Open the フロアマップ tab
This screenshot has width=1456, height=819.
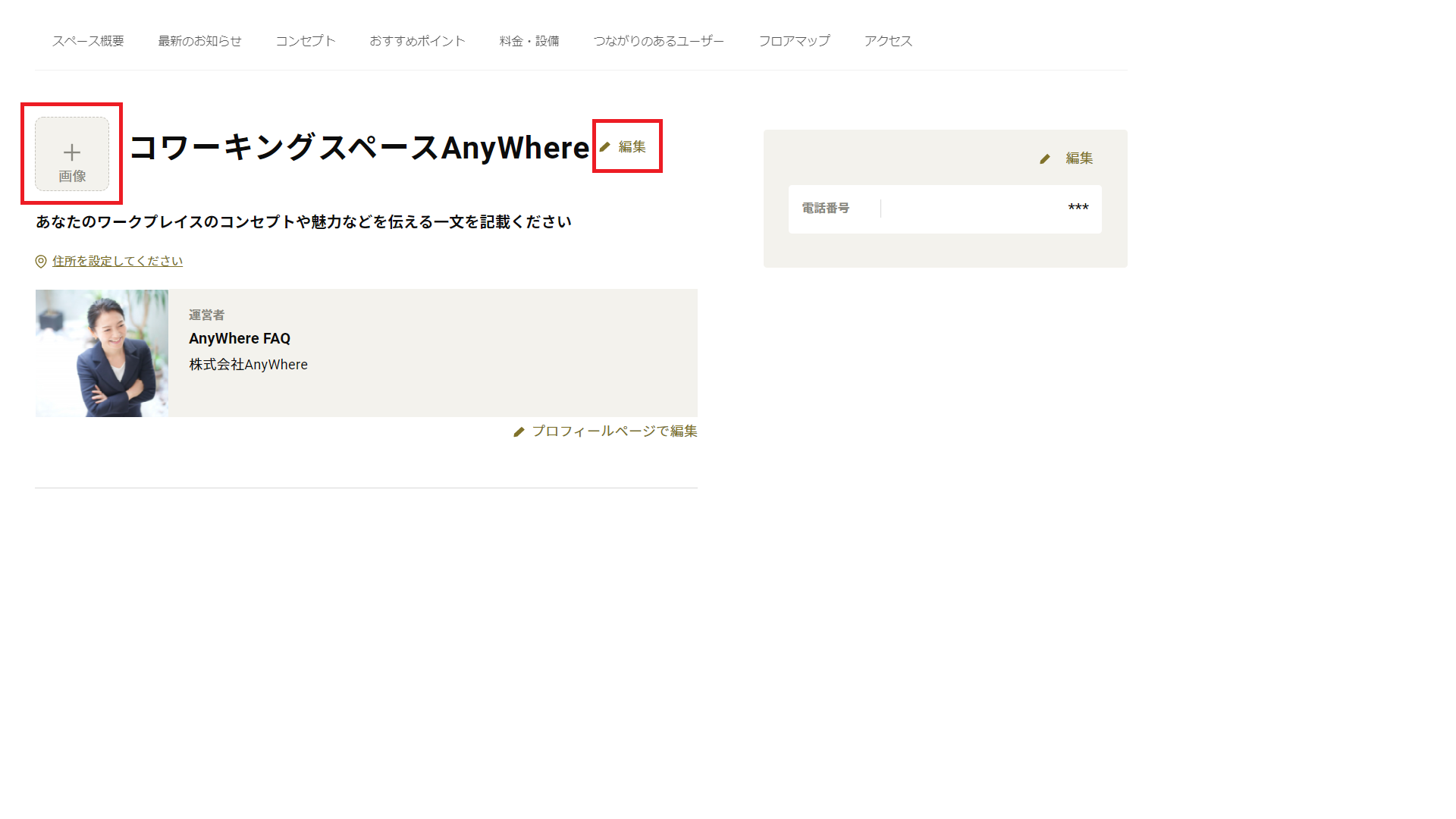click(794, 41)
